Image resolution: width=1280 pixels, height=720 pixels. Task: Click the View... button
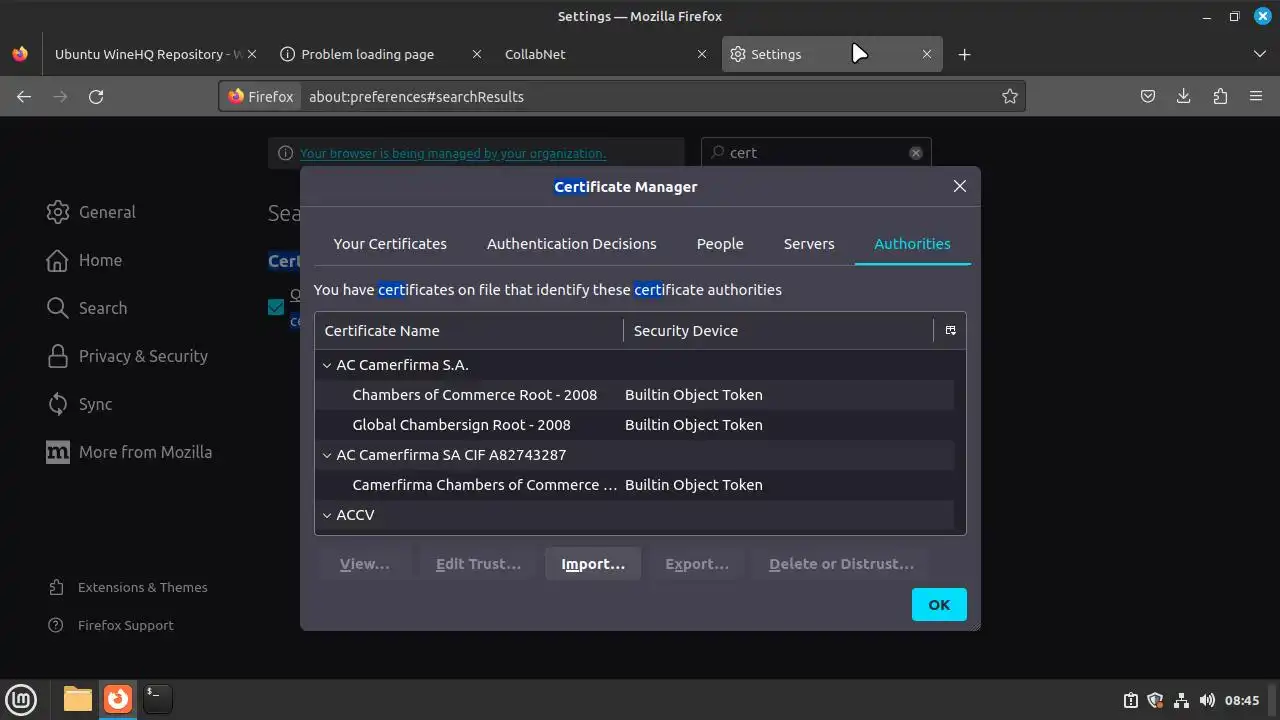tap(365, 564)
